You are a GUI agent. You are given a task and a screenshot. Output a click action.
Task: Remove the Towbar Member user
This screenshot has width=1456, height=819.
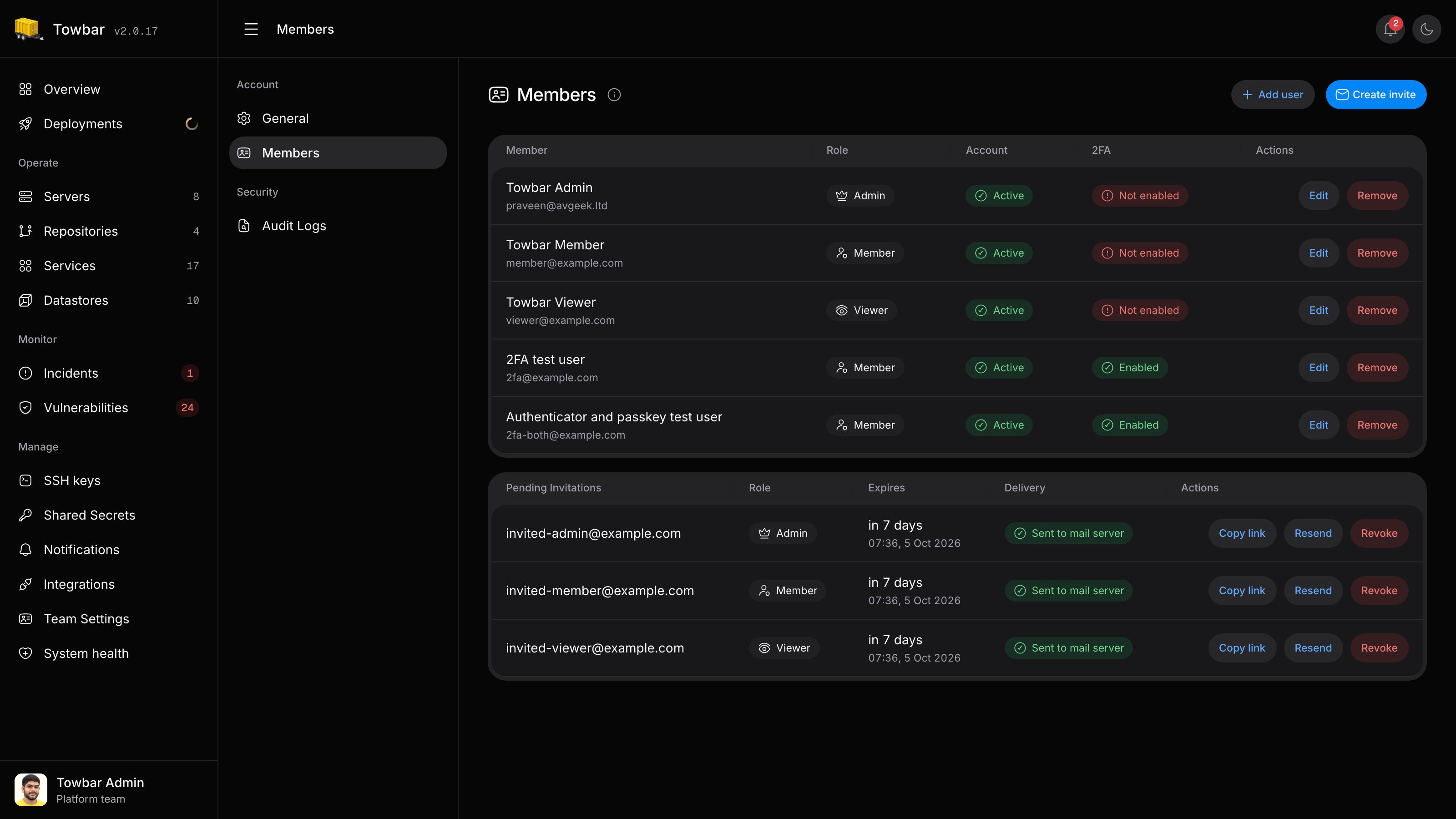(1377, 253)
